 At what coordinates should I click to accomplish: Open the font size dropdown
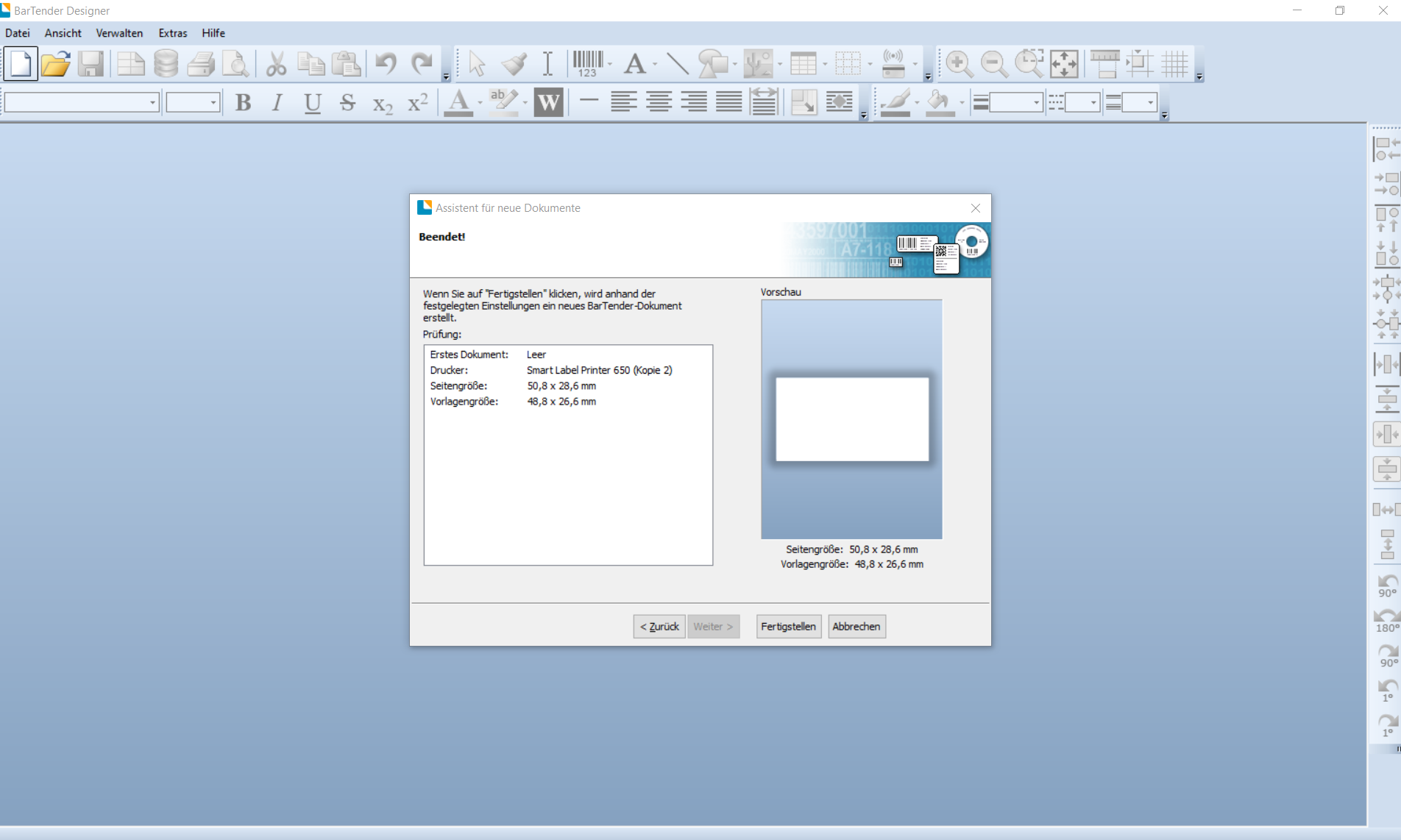(213, 103)
